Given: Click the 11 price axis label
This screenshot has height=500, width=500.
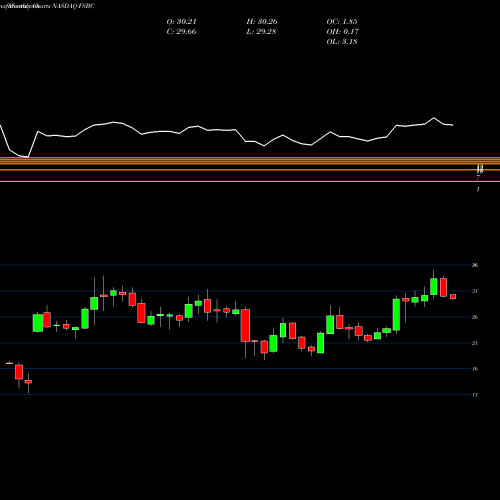Looking at the screenshot, I should click(475, 395).
